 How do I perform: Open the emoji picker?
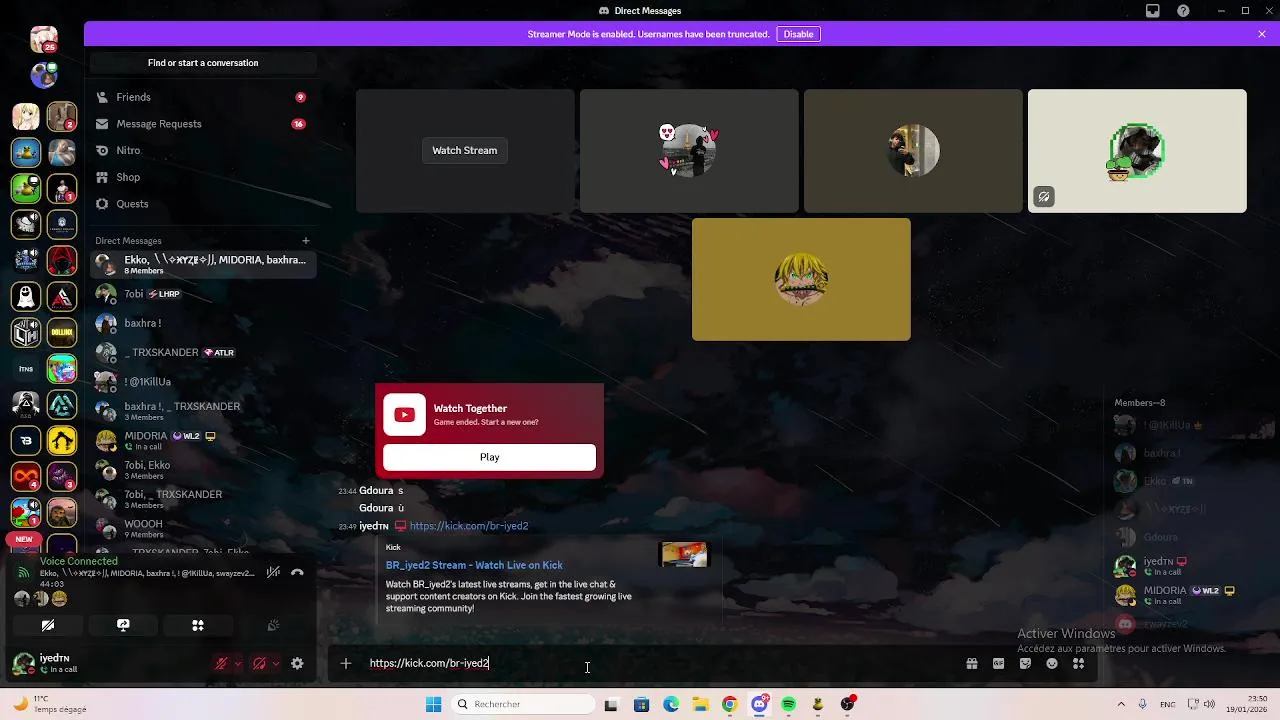(x=1052, y=663)
